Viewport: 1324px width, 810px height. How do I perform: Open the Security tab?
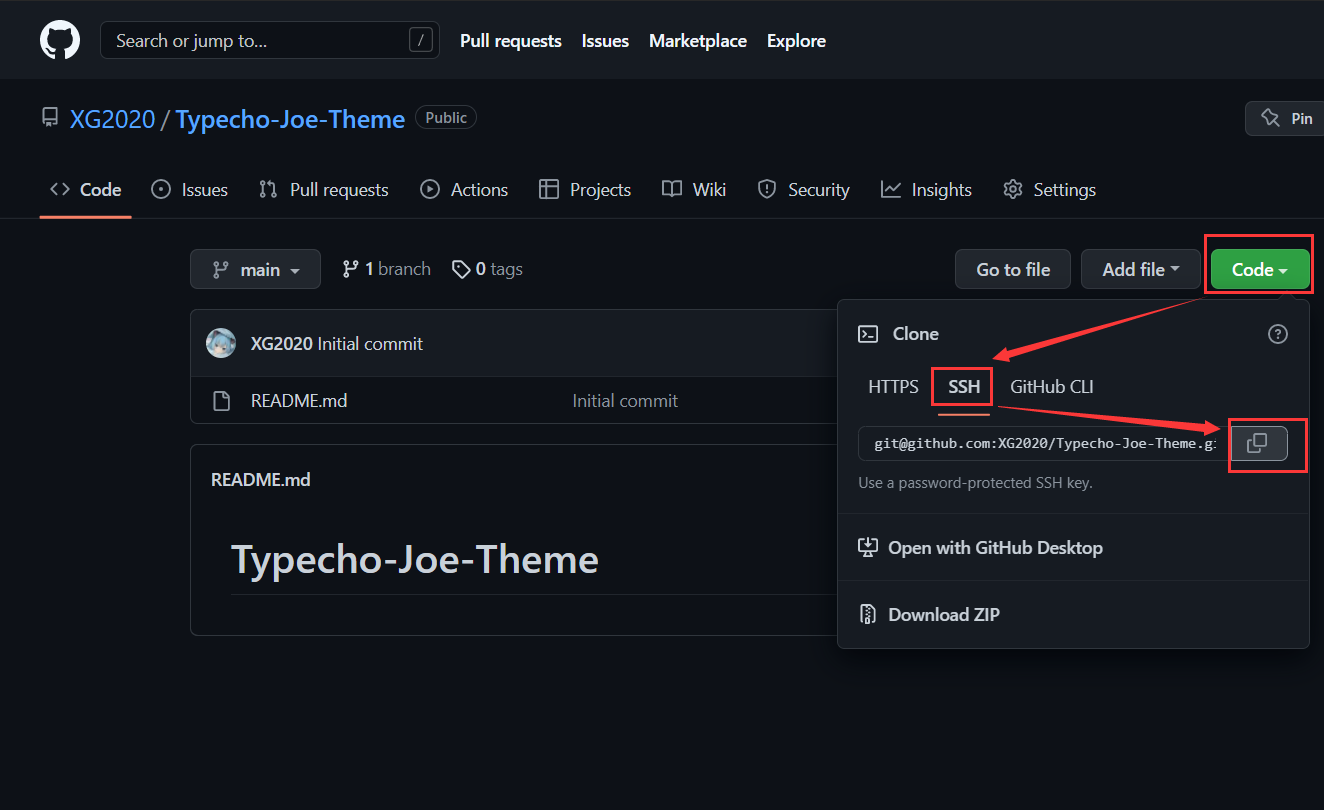pyautogui.click(x=803, y=190)
